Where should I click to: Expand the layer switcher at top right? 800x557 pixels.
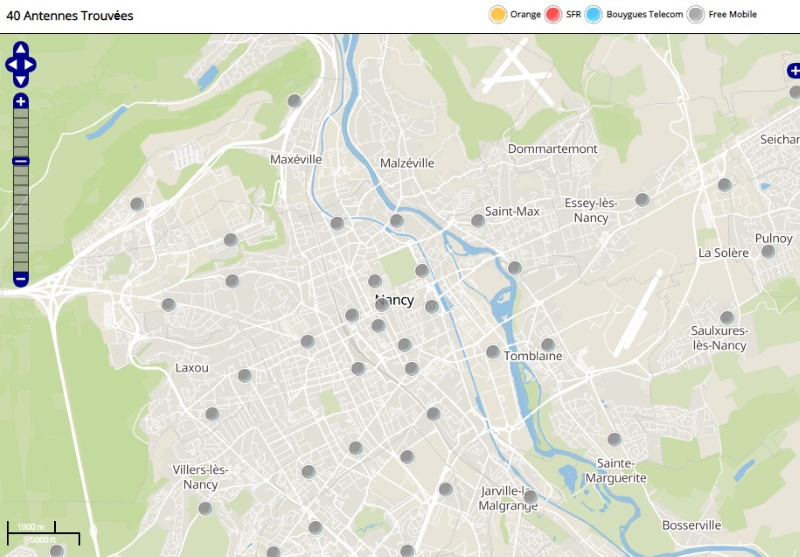click(793, 71)
